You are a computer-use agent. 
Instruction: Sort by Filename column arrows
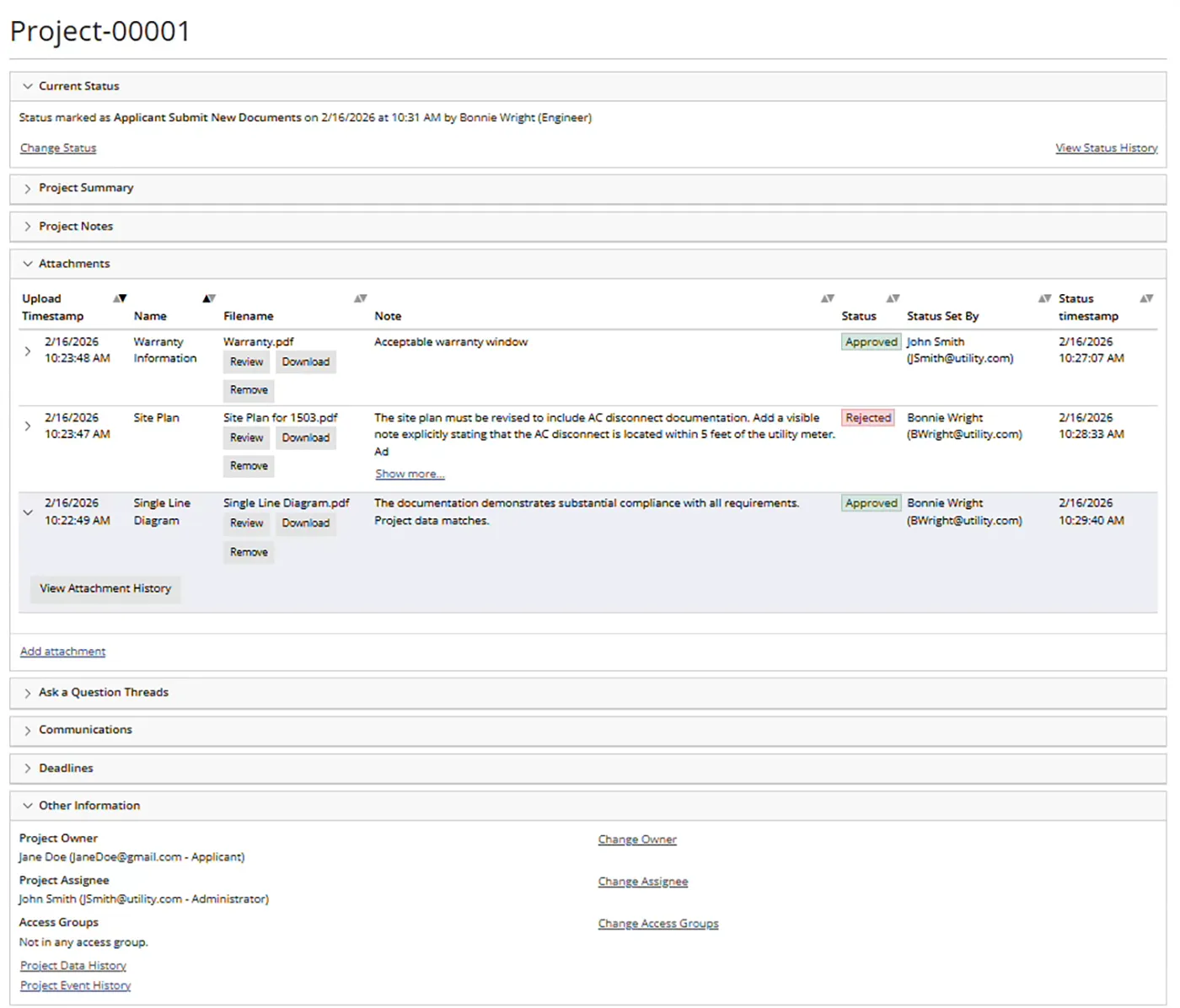tap(361, 298)
